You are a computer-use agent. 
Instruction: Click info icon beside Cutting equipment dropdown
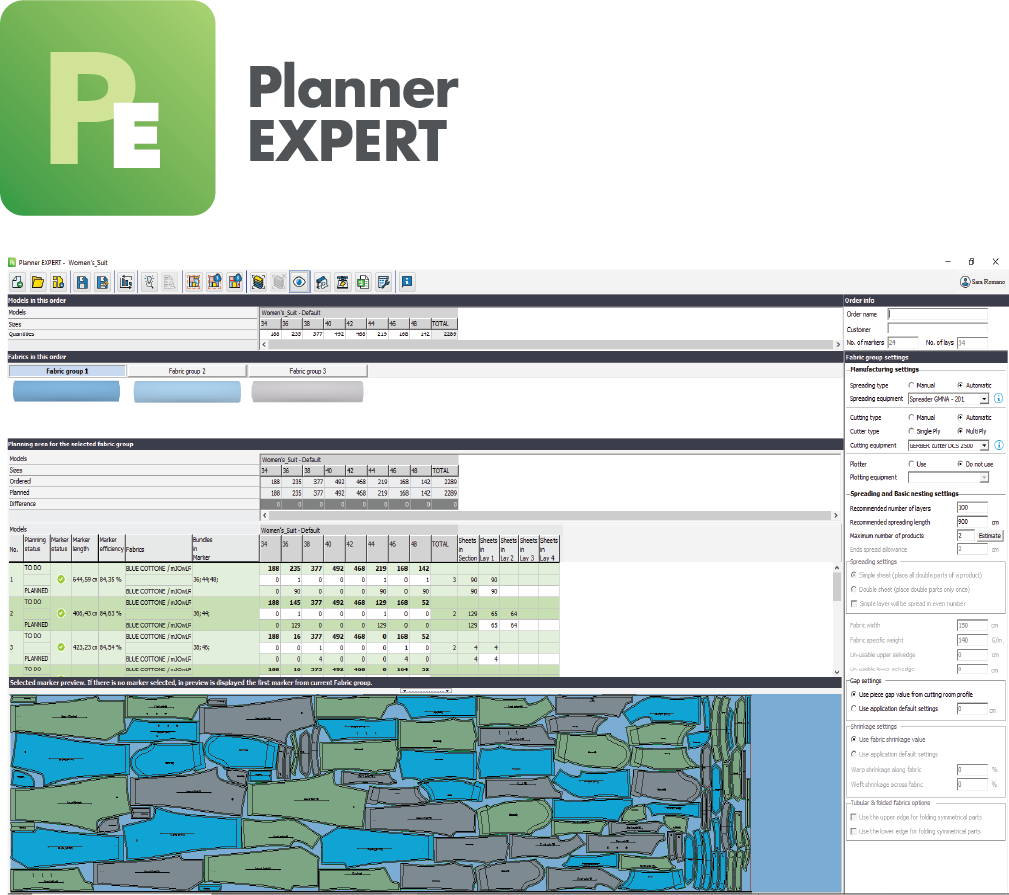998,445
